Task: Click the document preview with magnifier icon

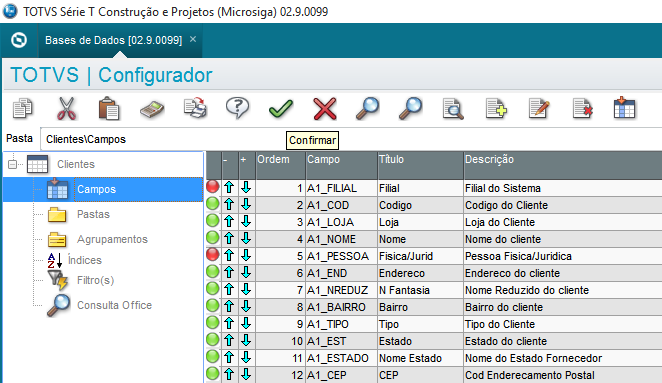Action: tap(453, 109)
